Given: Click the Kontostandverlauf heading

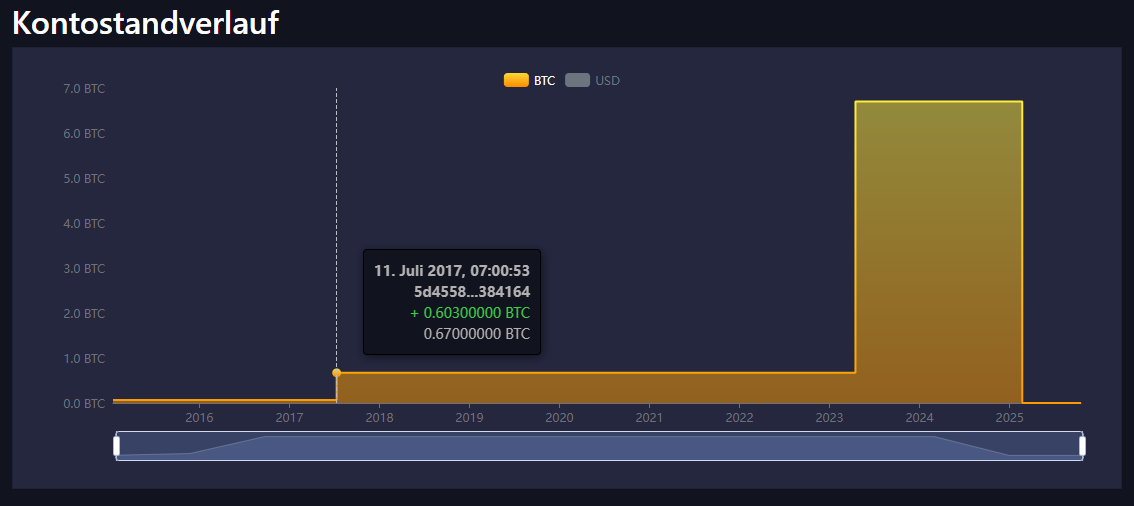Looking at the screenshot, I should point(145,24).
